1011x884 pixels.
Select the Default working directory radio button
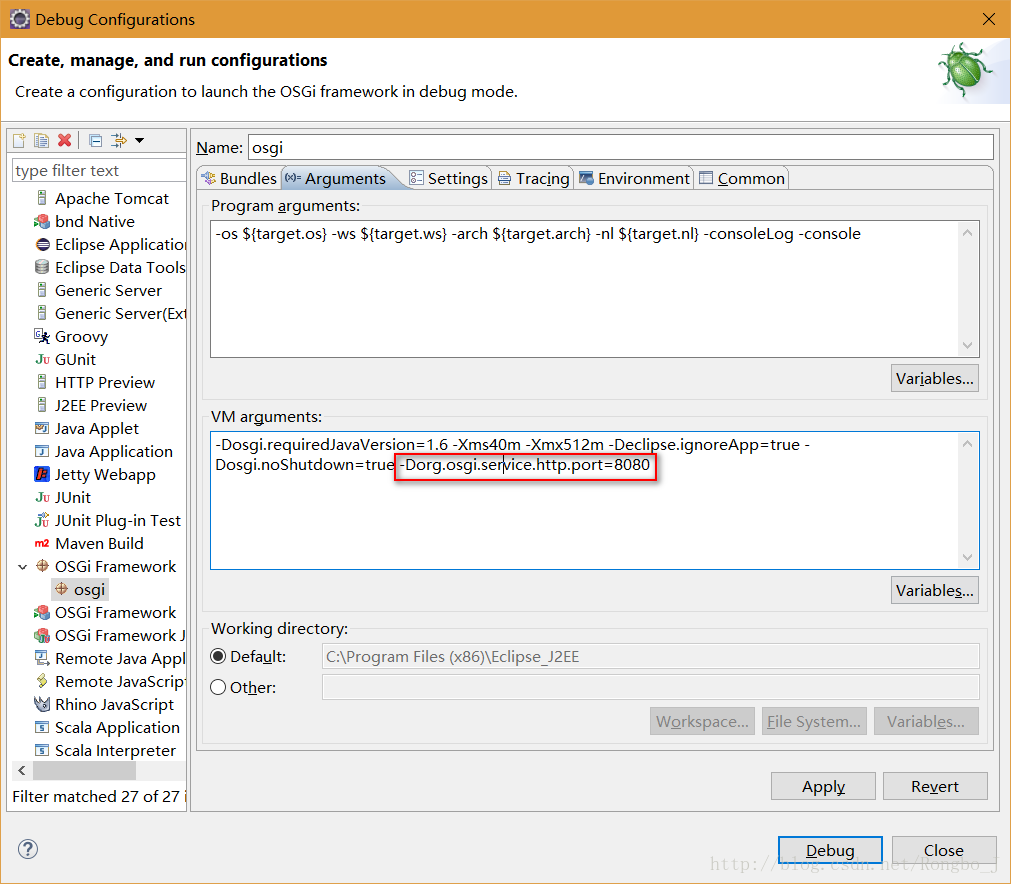tap(219, 656)
